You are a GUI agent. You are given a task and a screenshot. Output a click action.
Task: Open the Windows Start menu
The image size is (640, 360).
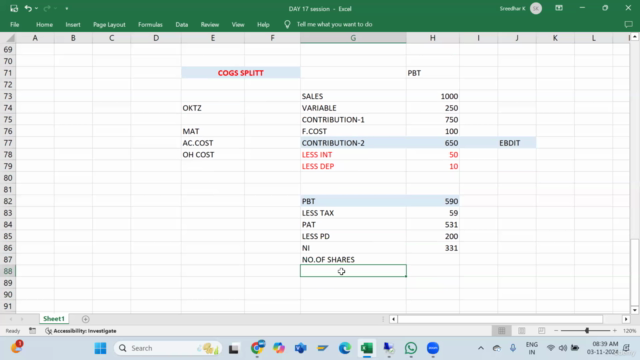100,348
